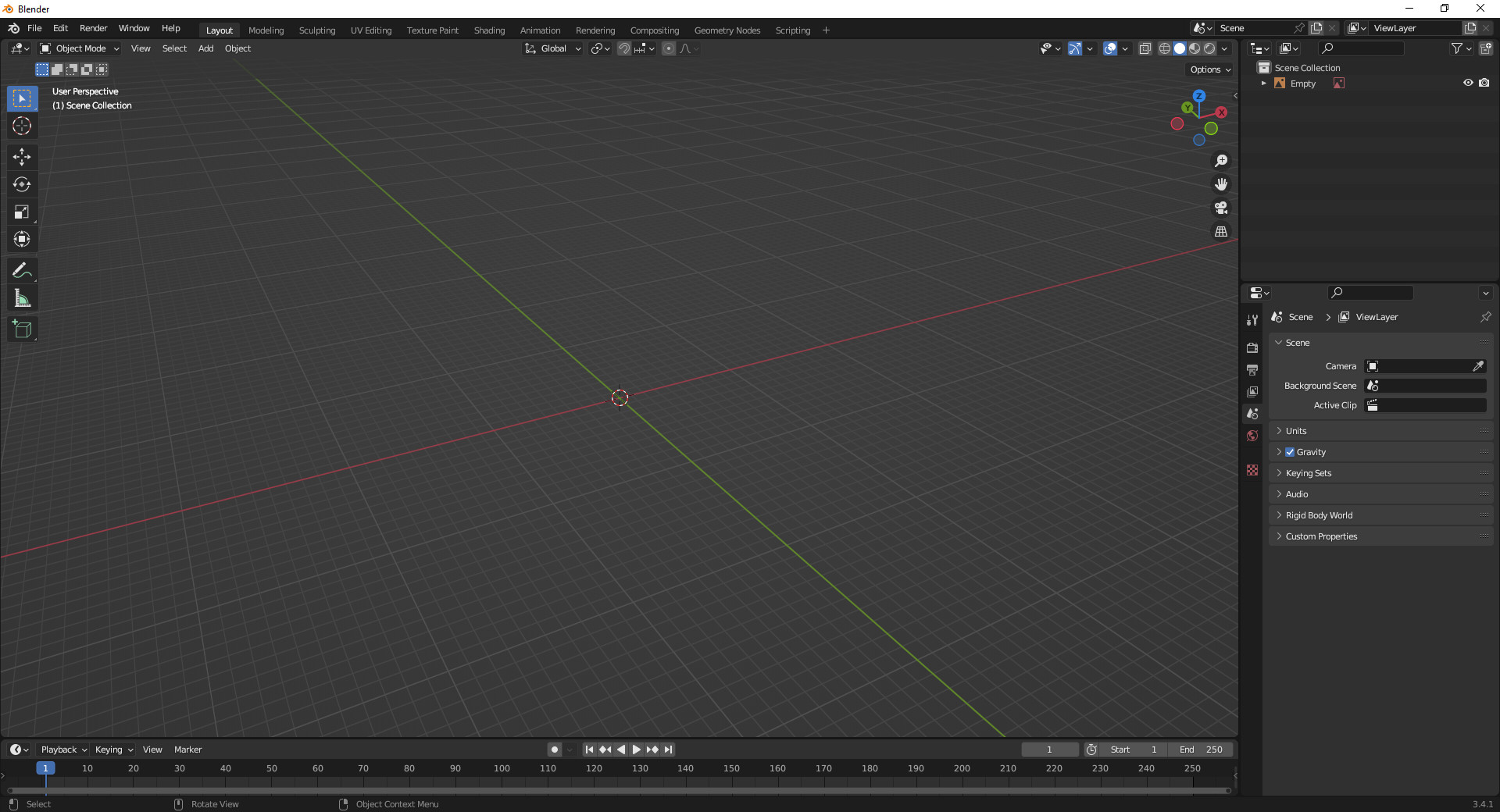Open the Output properties tab icon

[x=1252, y=369]
